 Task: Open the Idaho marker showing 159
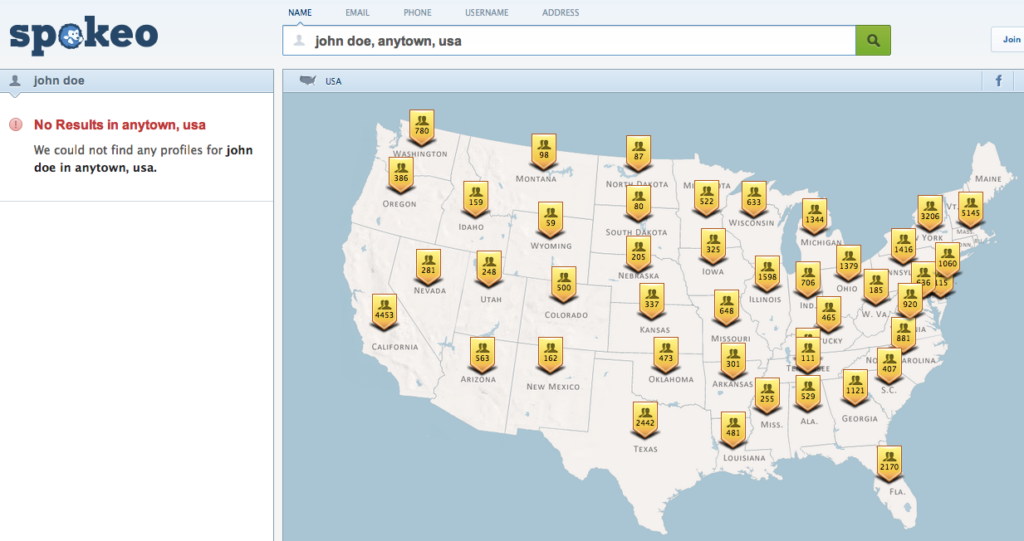pos(476,199)
